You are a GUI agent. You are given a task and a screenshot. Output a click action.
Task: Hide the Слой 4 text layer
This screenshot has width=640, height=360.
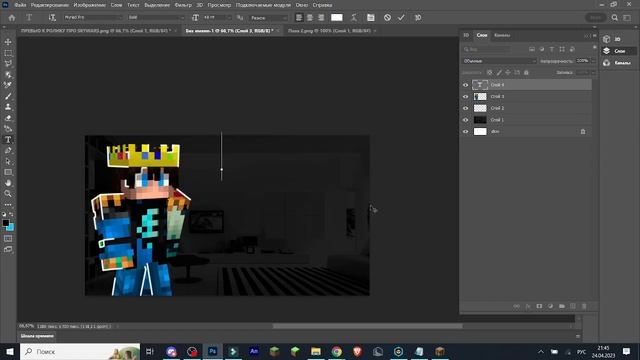466,85
